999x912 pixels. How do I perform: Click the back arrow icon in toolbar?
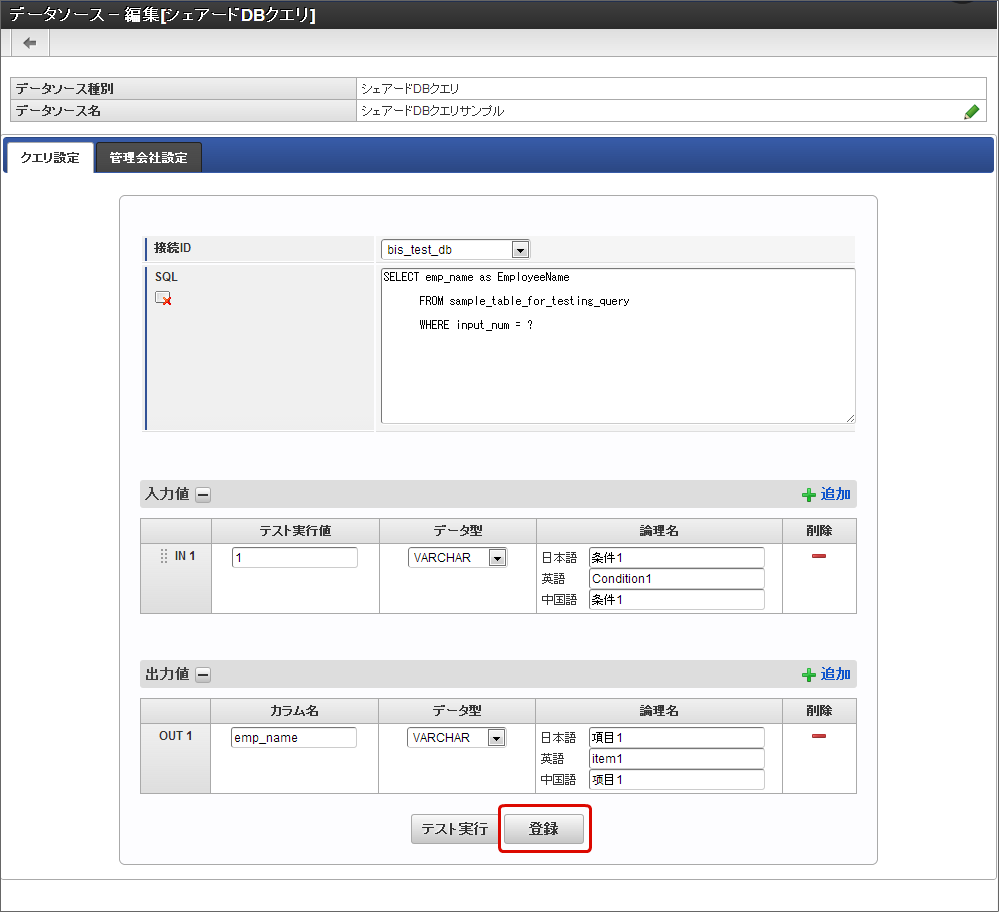pos(30,43)
